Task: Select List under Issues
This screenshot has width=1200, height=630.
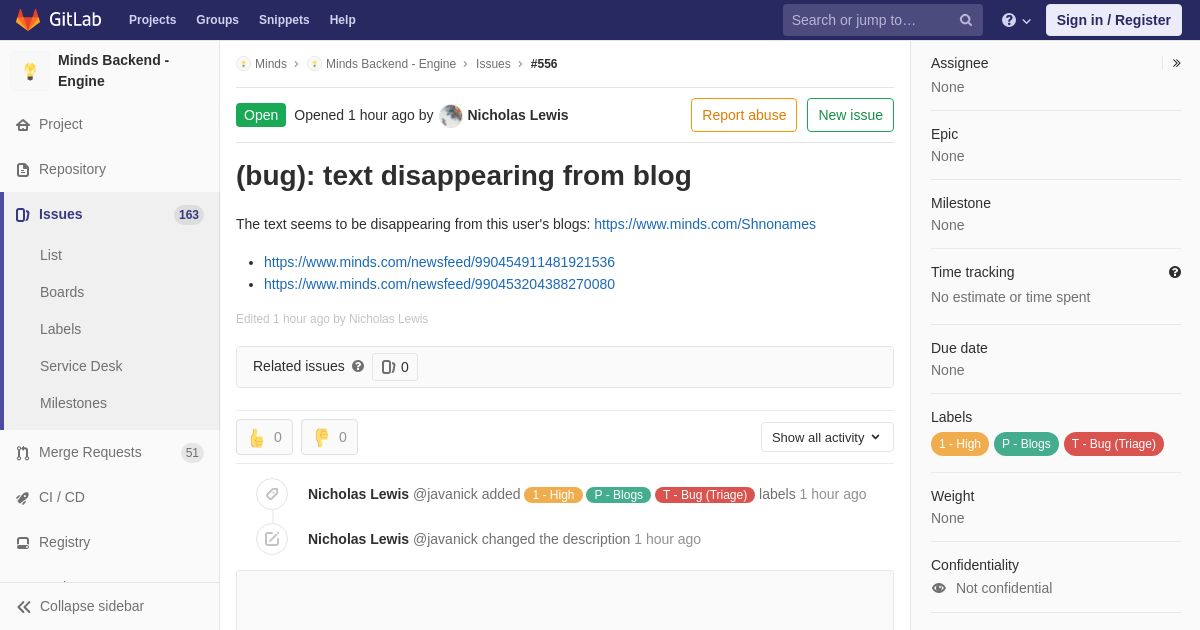Action: (x=51, y=255)
